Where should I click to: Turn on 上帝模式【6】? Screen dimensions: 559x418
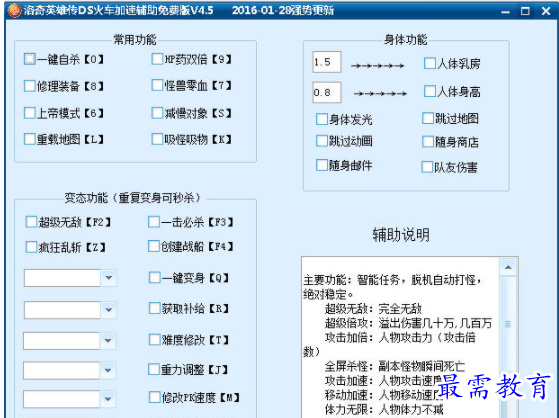pyautogui.click(x=30, y=113)
